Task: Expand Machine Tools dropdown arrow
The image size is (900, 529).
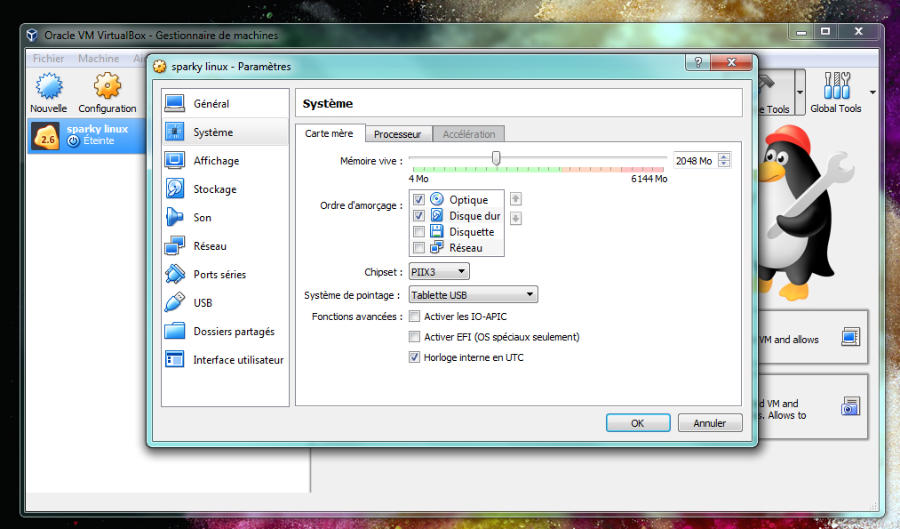Action: pos(800,92)
